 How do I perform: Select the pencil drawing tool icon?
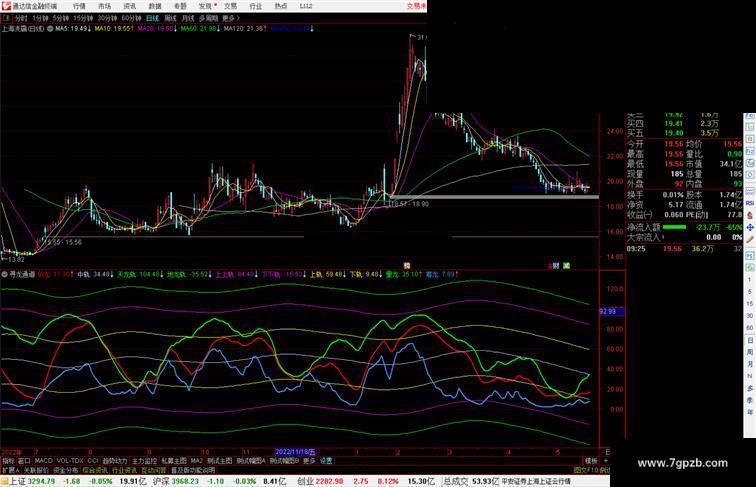(750, 239)
